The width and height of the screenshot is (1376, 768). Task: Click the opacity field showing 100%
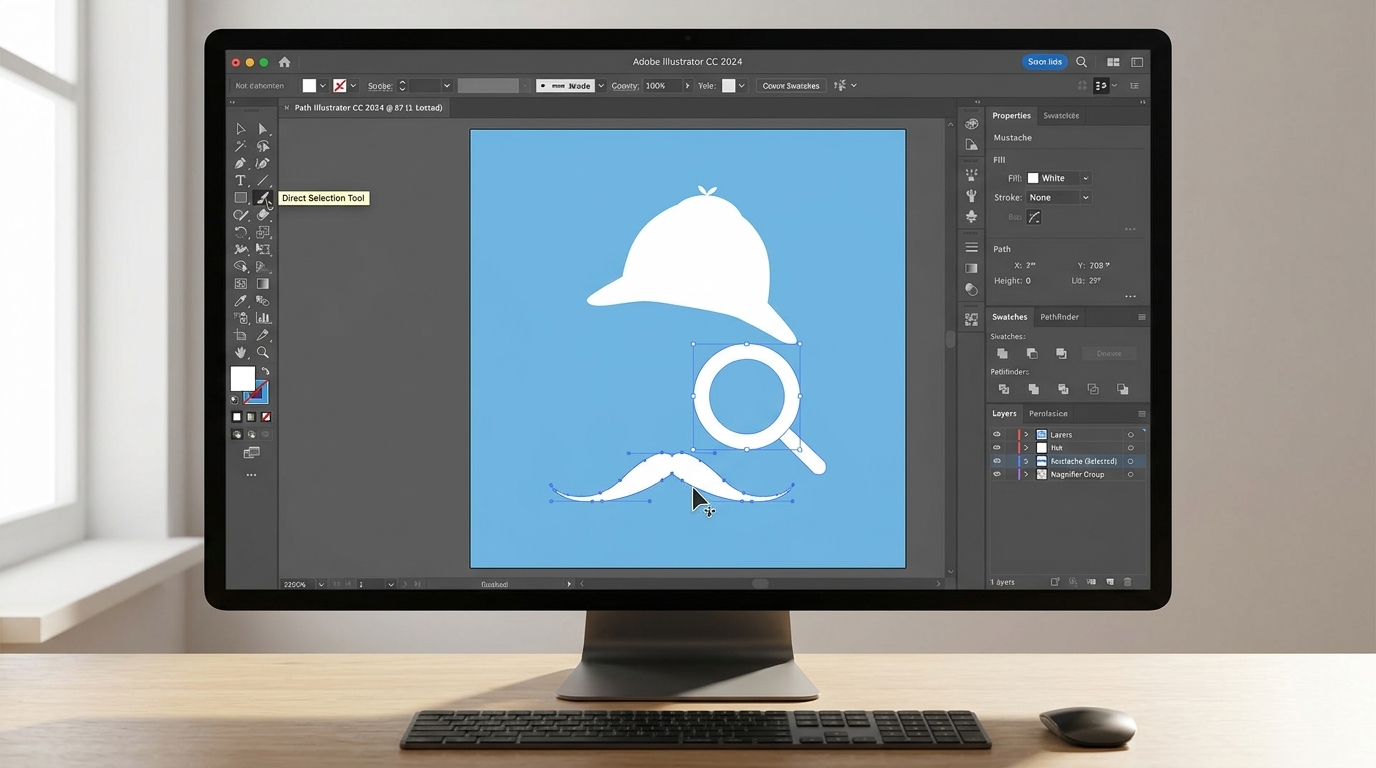pos(660,86)
